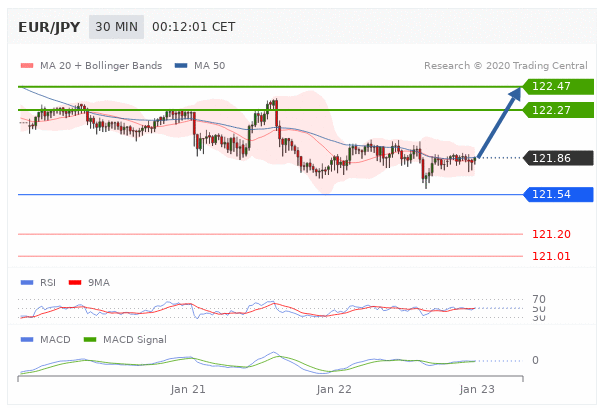Image resolution: width=604 pixels, height=411 pixels.
Task: Click the red MA 20 legend marker
Action: 26,66
